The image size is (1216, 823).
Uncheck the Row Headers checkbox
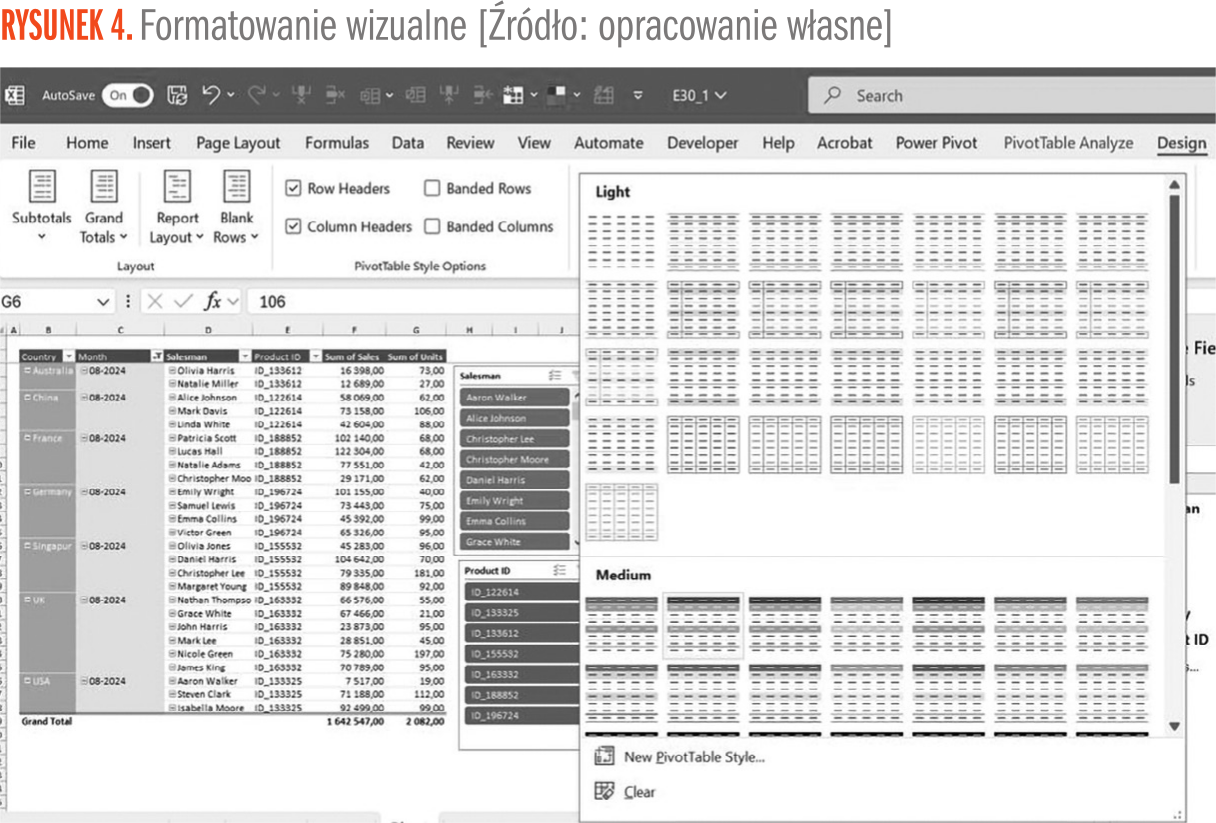293,188
